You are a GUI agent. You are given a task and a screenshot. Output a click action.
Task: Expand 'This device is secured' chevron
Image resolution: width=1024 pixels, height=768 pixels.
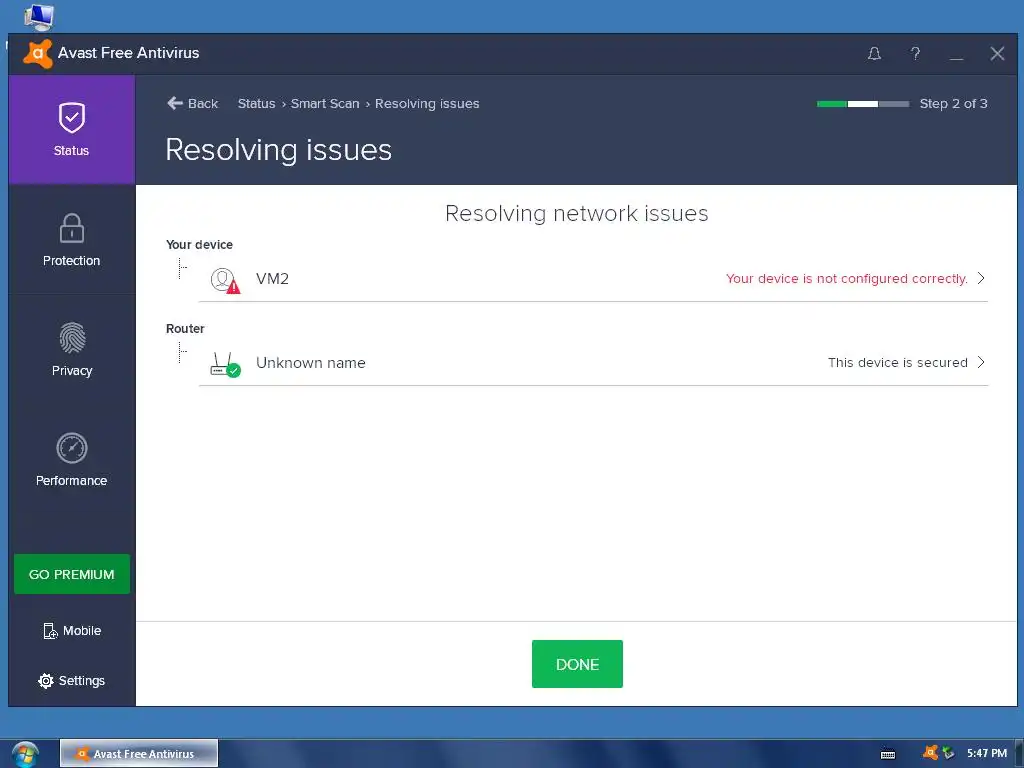[981, 362]
